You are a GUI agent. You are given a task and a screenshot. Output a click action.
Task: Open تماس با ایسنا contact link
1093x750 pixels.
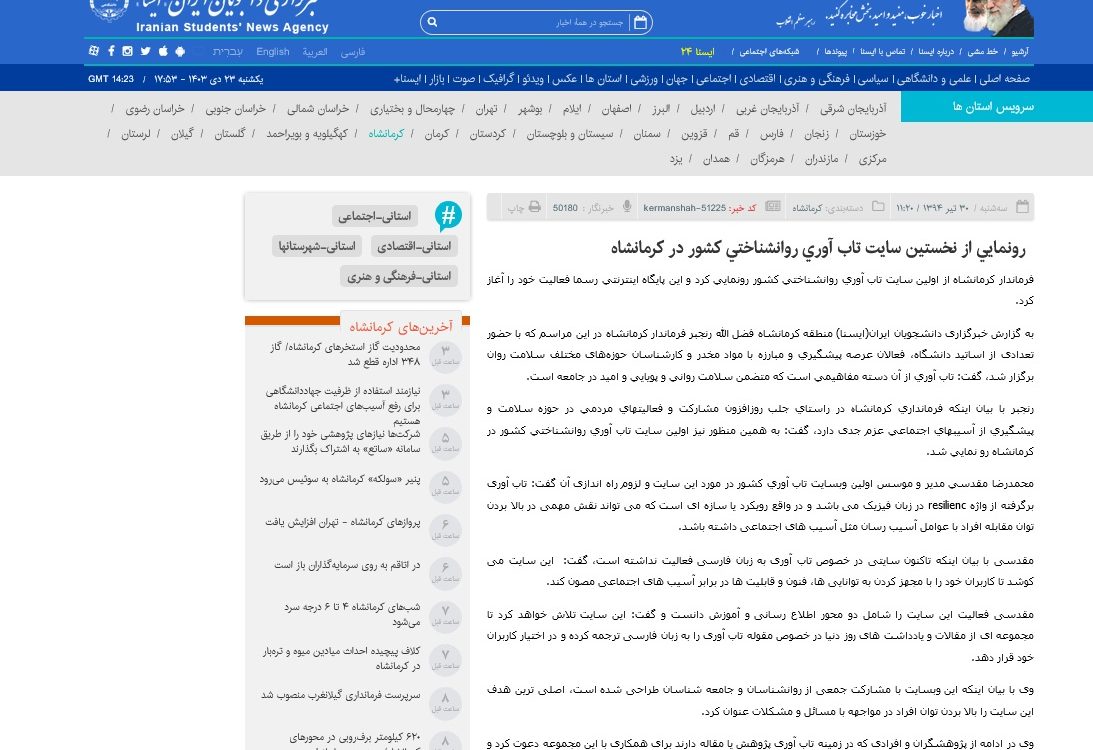[x=882, y=52]
